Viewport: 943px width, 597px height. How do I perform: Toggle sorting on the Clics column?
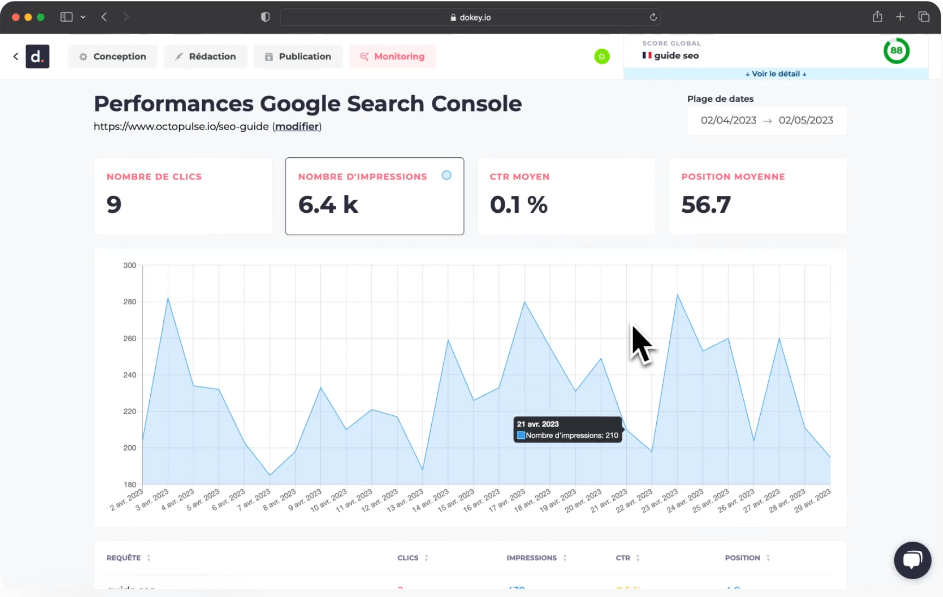[x=424, y=558]
